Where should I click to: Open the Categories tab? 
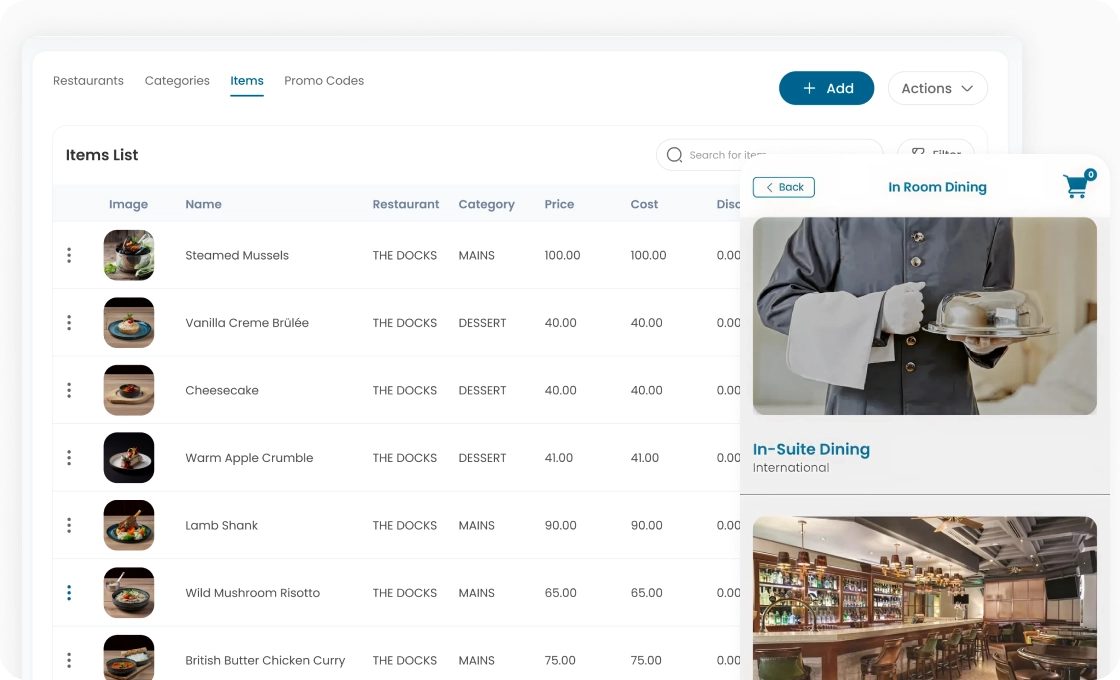[x=177, y=81]
